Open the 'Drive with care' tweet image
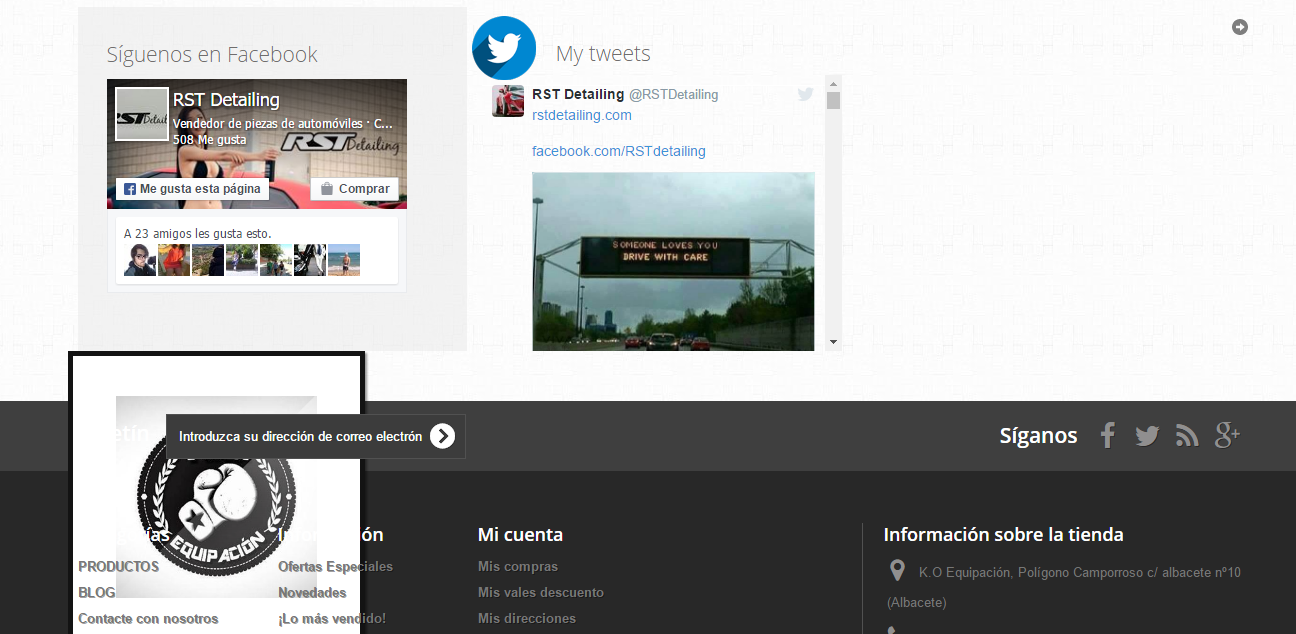The height and width of the screenshot is (634, 1296). coord(673,262)
